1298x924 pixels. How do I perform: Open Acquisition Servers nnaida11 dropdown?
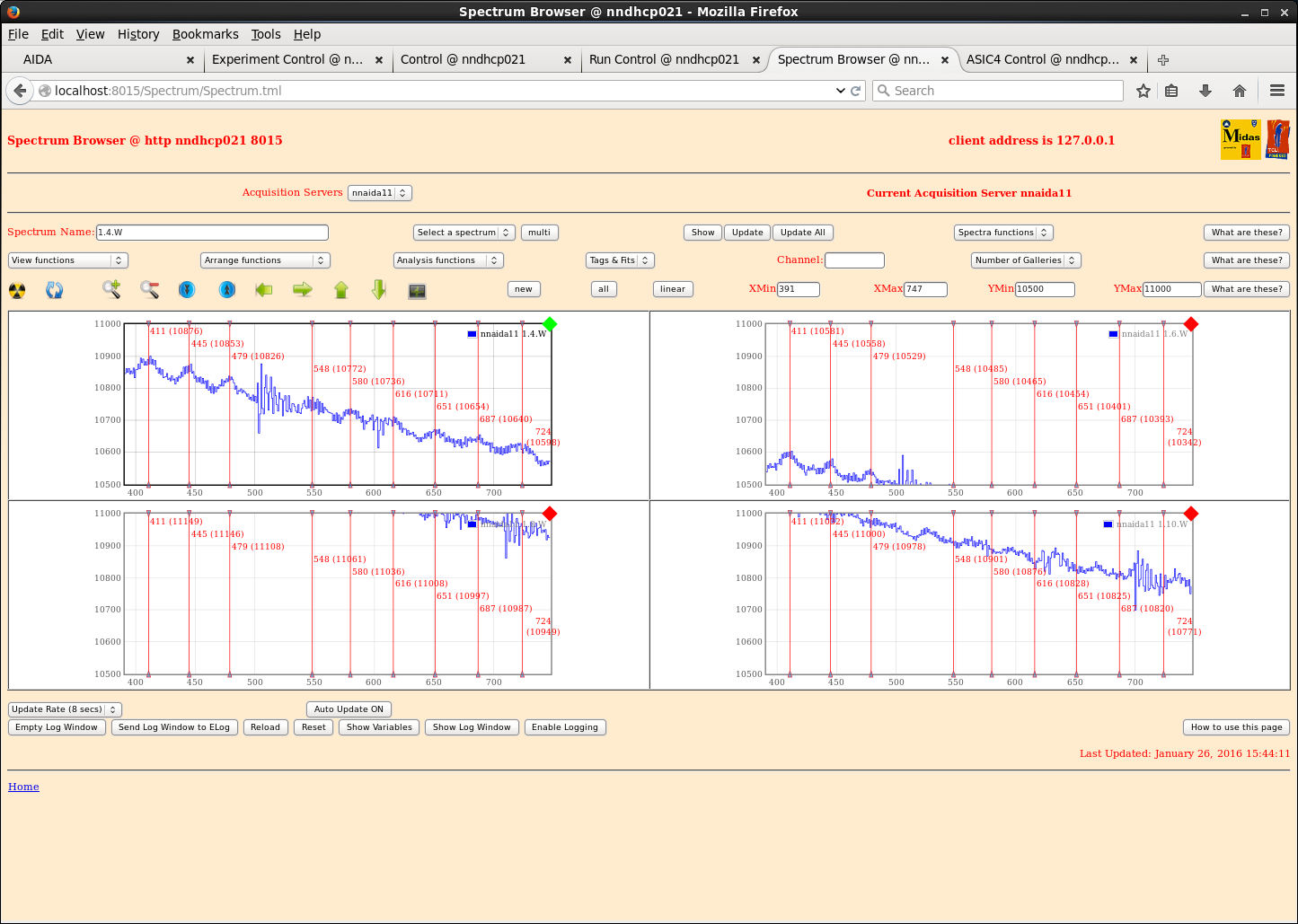380,193
